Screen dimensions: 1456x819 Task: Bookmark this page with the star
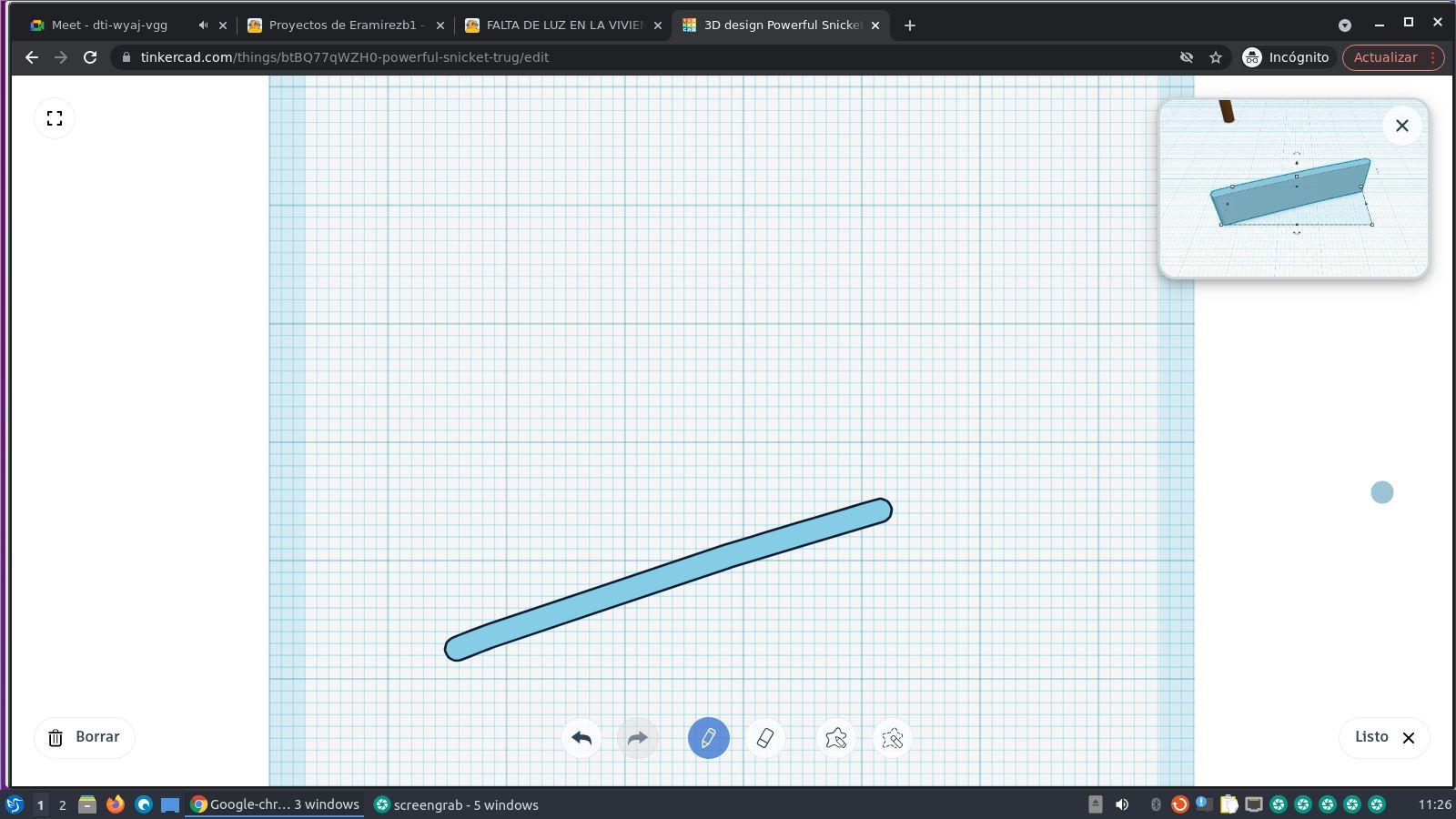[x=1216, y=57]
